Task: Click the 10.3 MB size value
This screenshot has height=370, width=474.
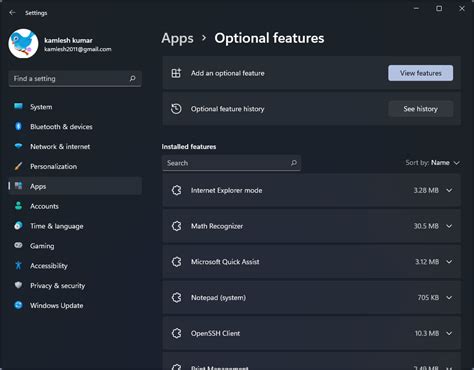Action: (x=427, y=333)
